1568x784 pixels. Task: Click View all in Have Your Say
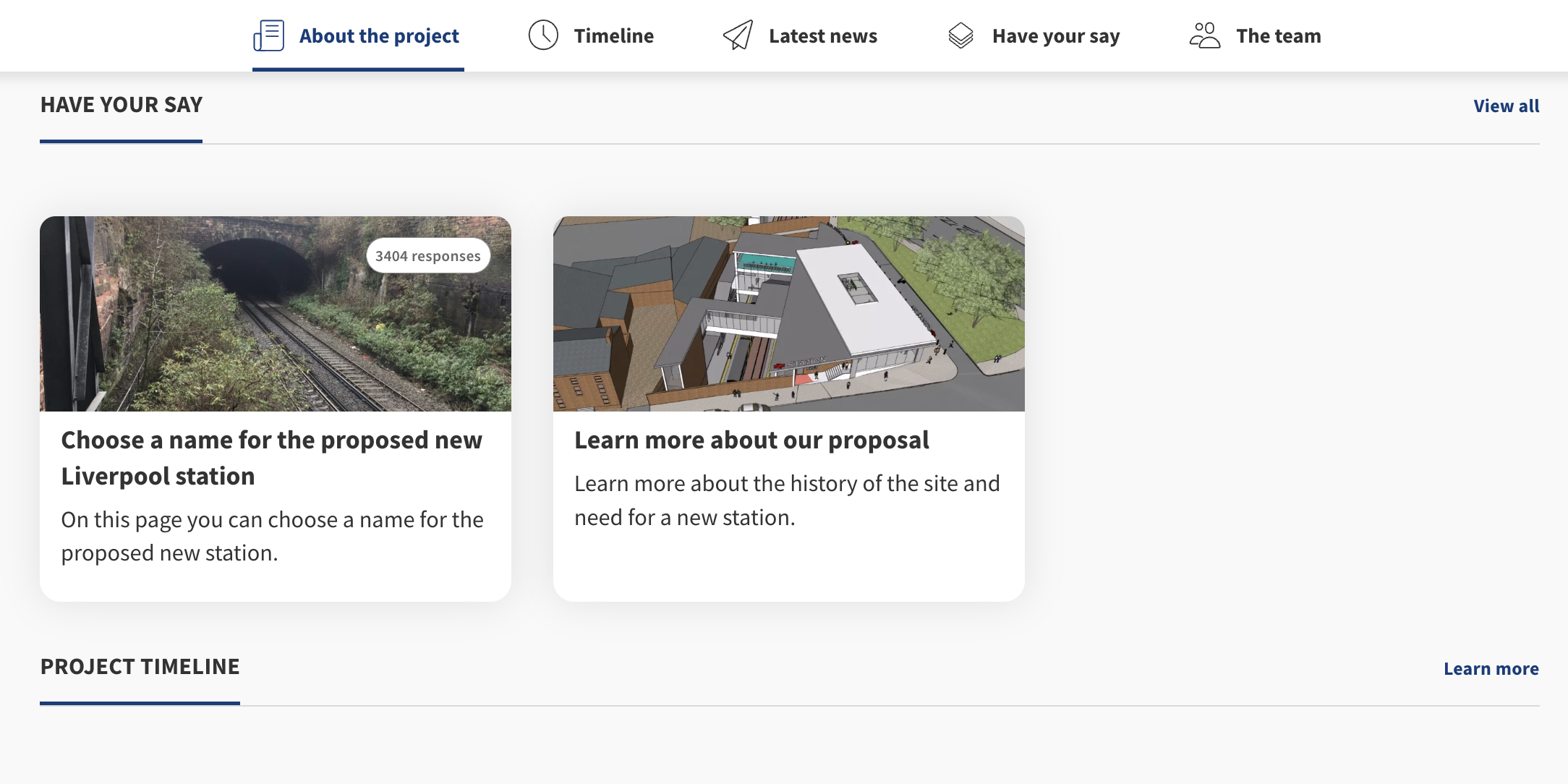1507,106
